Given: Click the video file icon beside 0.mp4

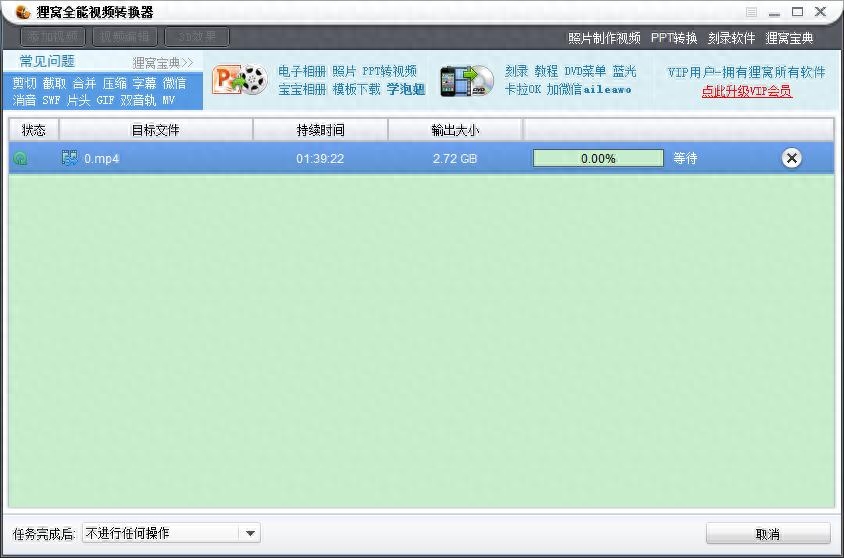Looking at the screenshot, I should pyautogui.click(x=69, y=158).
